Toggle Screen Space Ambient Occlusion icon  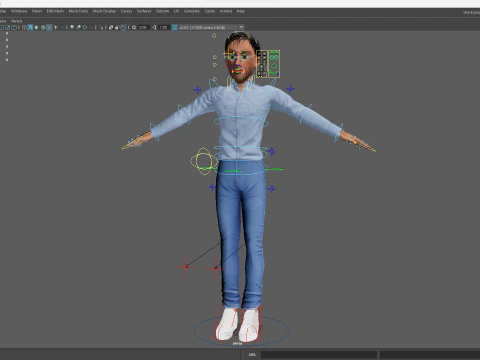pyautogui.click(x=72, y=27)
